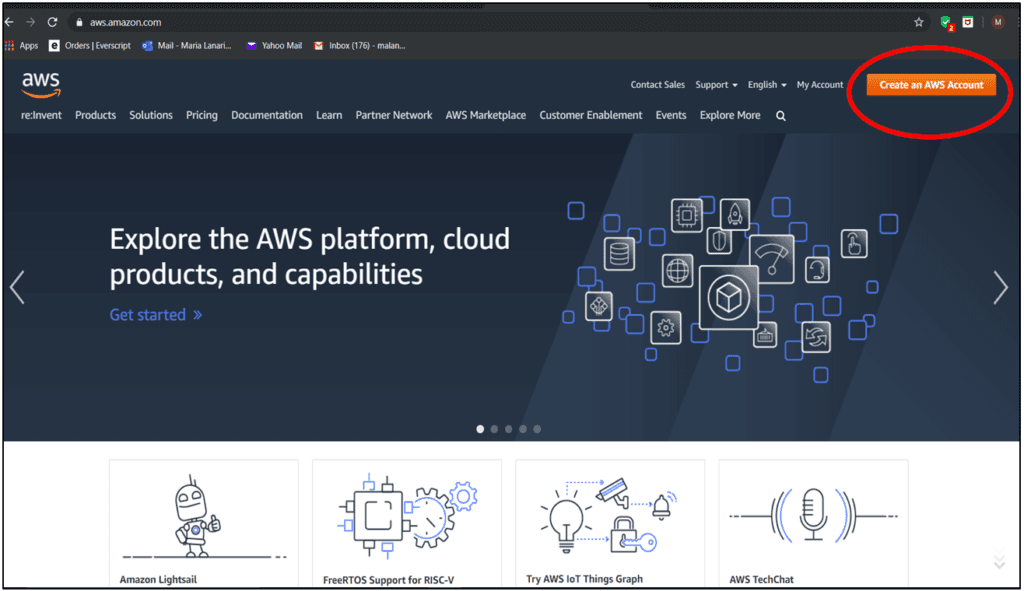Click the hero heading Explore the AWS platform

pos(310,257)
